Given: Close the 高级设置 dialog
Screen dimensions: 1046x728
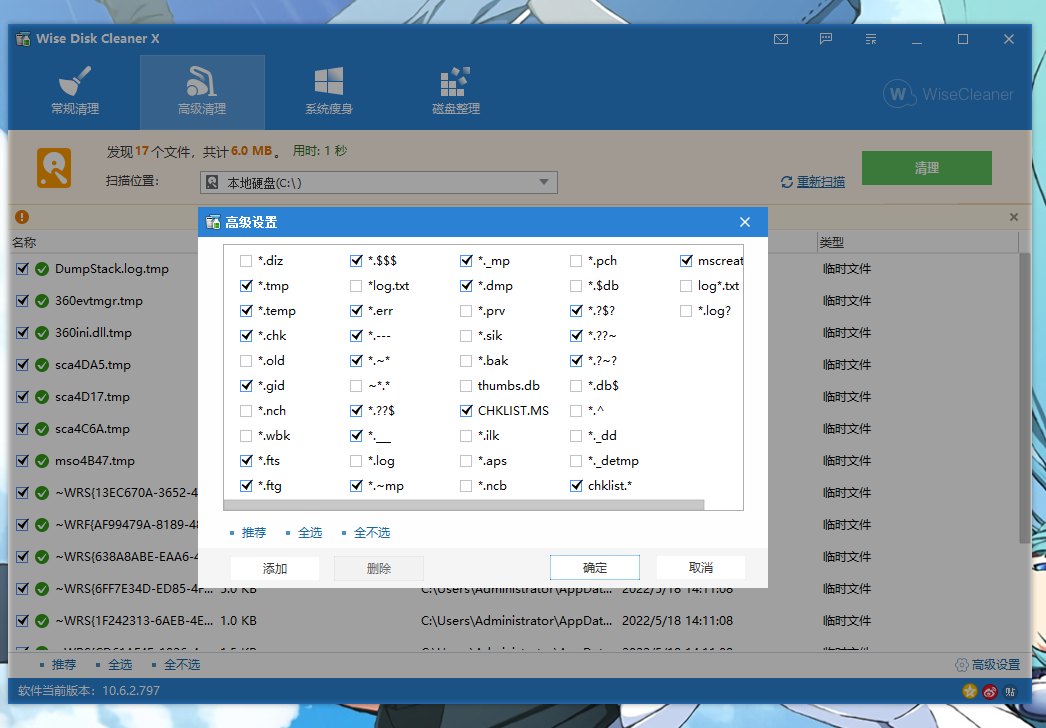Looking at the screenshot, I should tap(745, 222).
